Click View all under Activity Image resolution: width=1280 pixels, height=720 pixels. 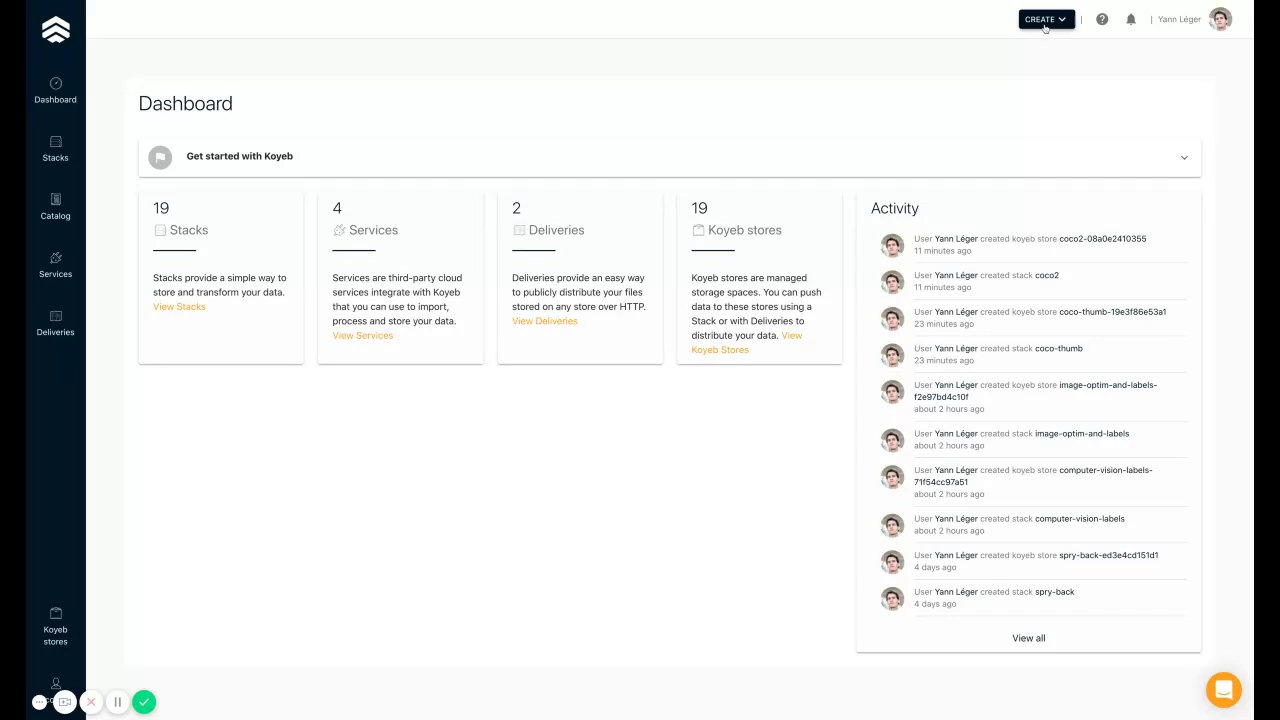[x=1028, y=638]
